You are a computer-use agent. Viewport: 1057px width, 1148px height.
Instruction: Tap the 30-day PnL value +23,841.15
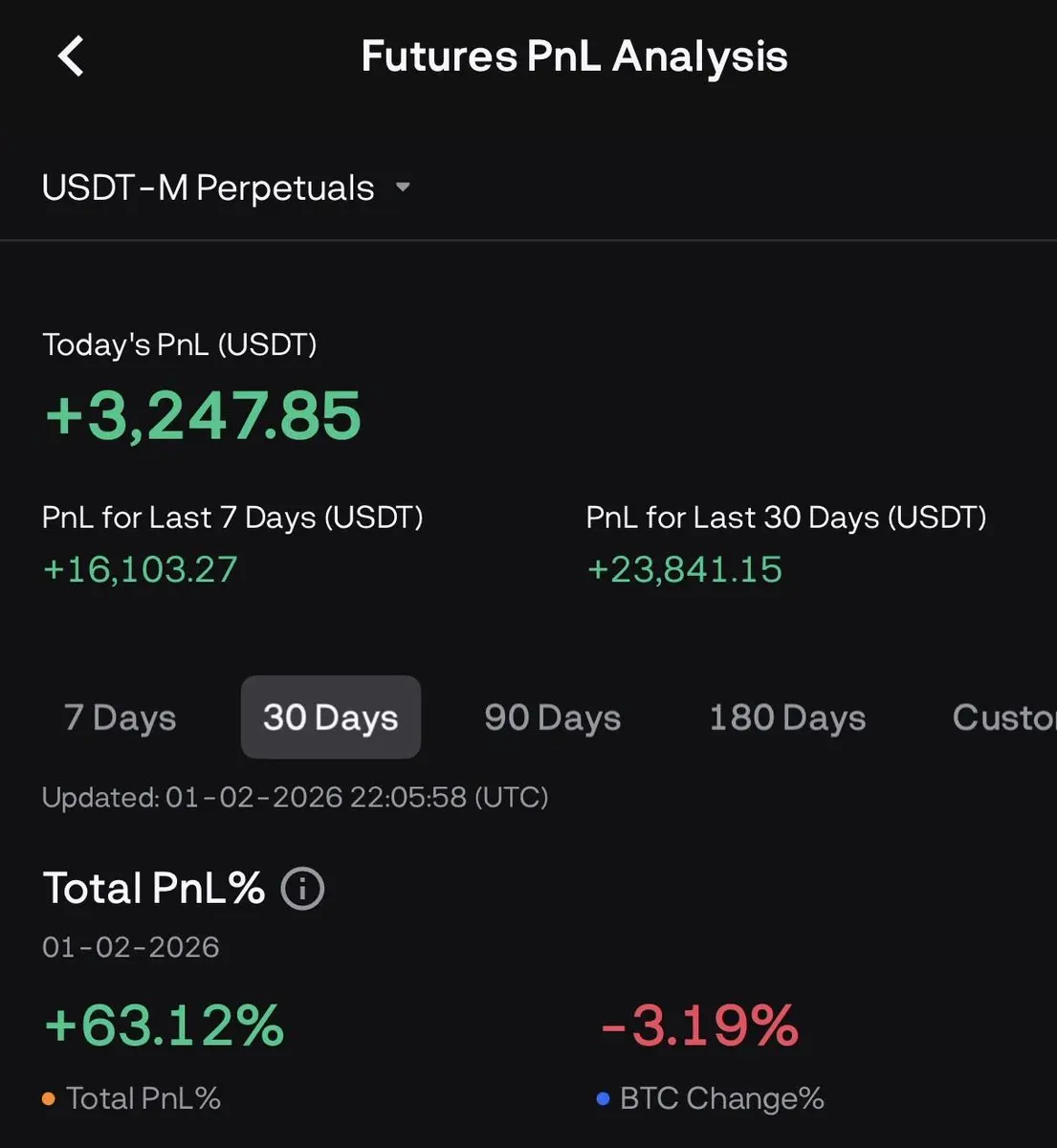click(684, 570)
